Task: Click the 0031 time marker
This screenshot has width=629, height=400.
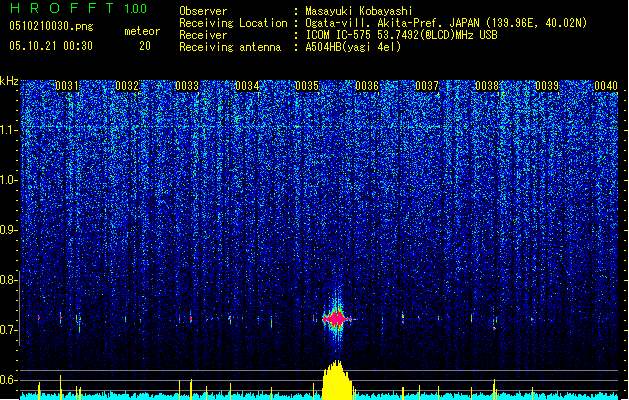Action: click(x=67, y=86)
